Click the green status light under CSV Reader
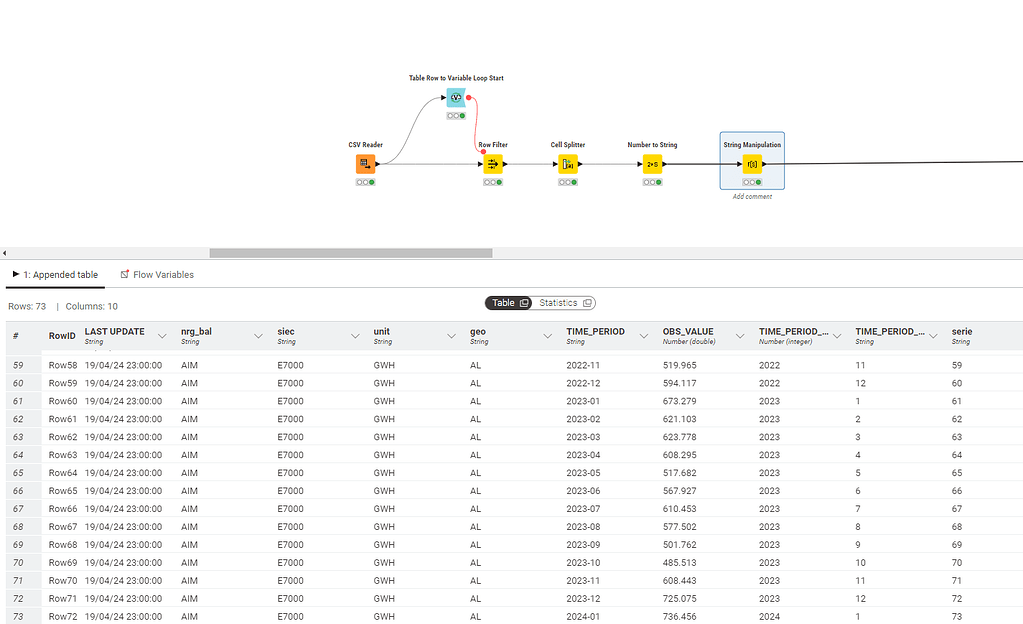Screen dimensions: 1023x624 (371, 182)
